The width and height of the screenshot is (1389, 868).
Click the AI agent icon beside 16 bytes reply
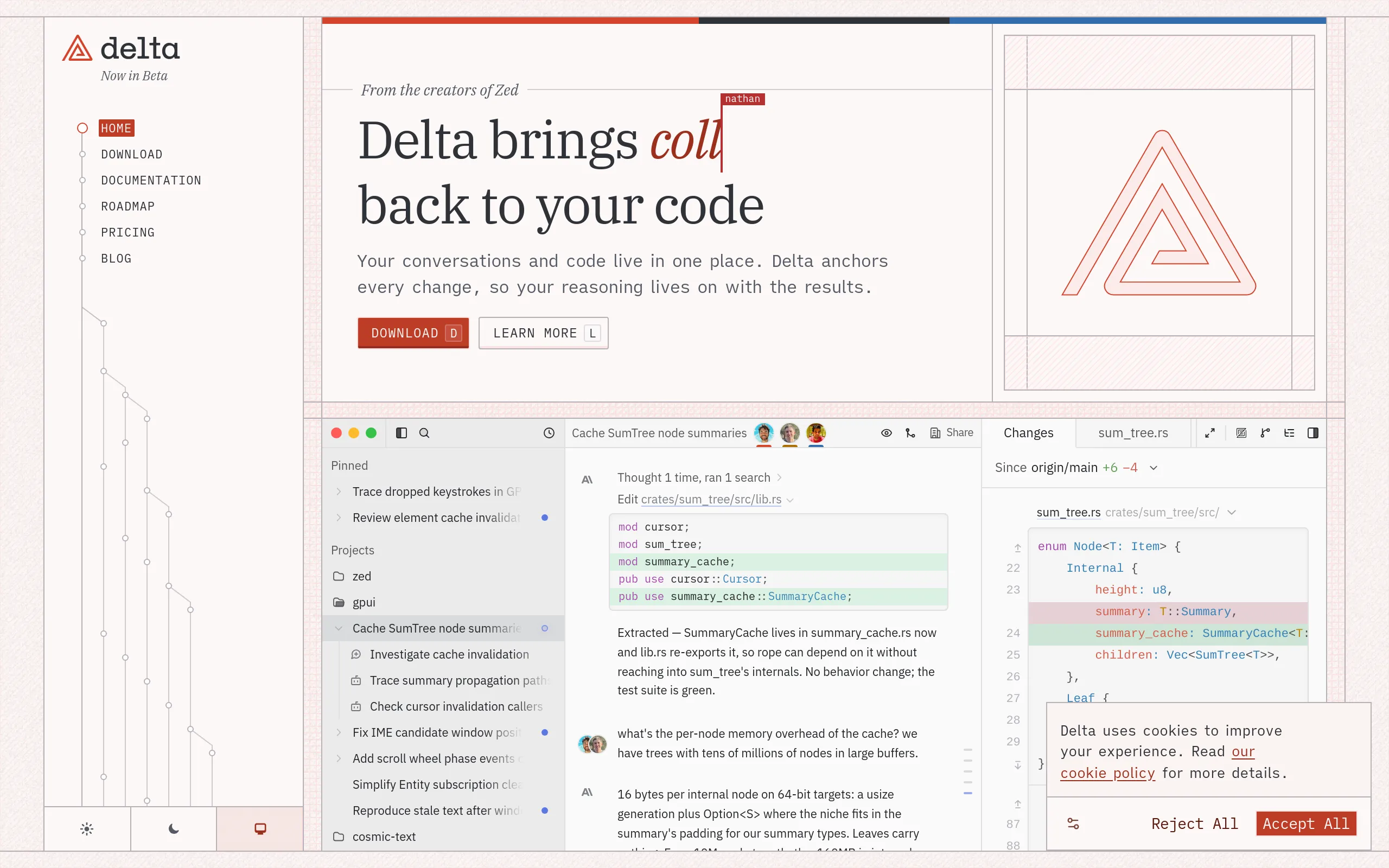(x=587, y=792)
